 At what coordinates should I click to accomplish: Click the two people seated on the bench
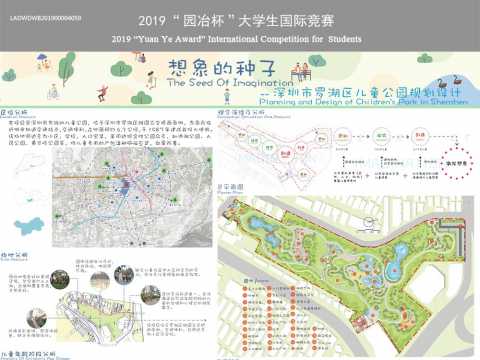coord(302,72)
